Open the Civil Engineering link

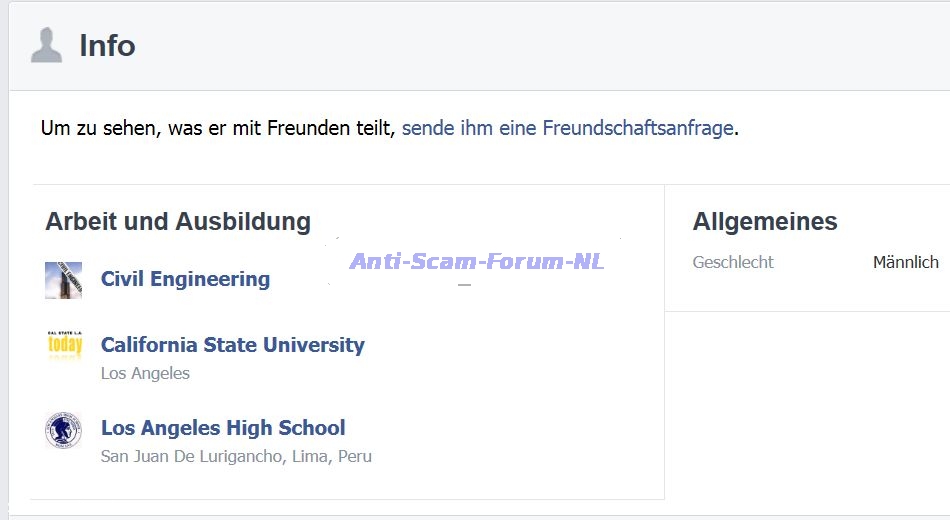pyautogui.click(x=185, y=279)
